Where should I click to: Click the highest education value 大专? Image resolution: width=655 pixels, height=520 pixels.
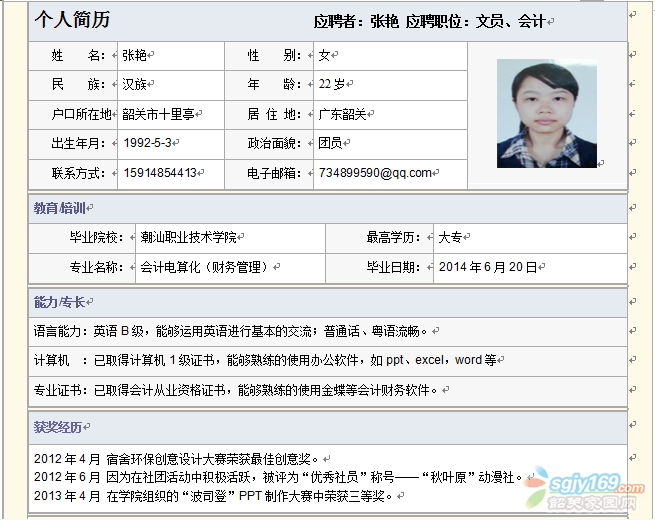tap(450, 237)
